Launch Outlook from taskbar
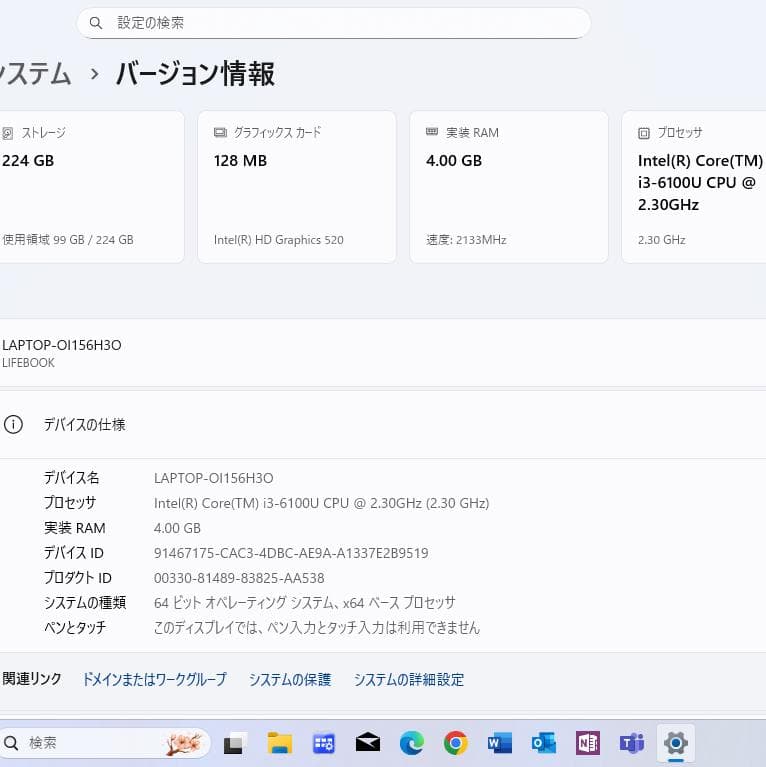Image resolution: width=766 pixels, height=767 pixels. coord(544,744)
